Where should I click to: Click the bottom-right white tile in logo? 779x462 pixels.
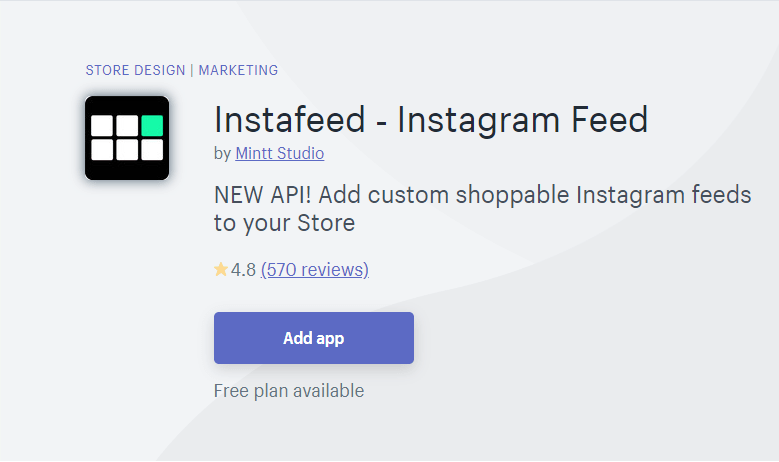click(x=152, y=150)
